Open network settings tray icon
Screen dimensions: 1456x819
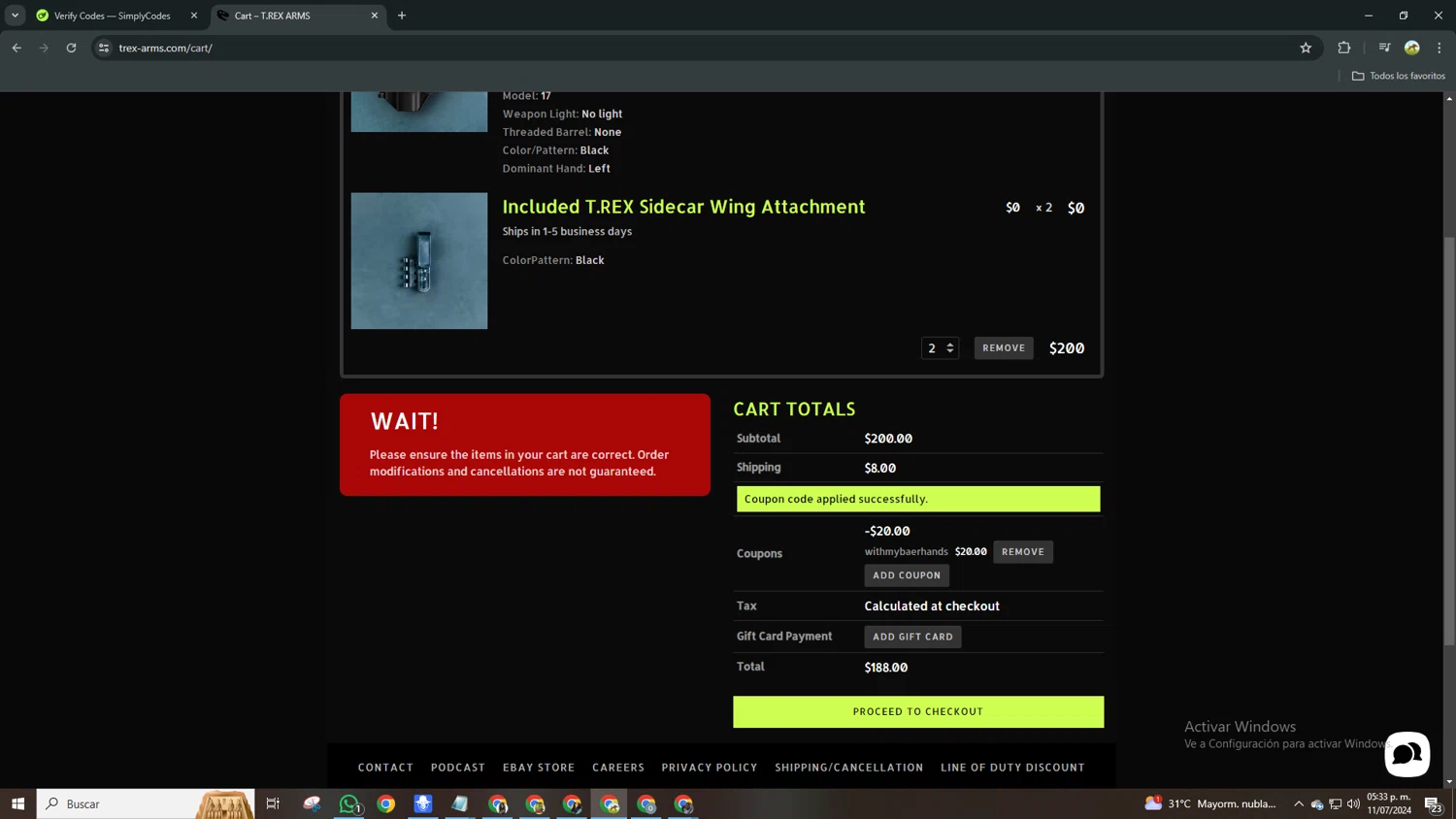[x=1336, y=803]
